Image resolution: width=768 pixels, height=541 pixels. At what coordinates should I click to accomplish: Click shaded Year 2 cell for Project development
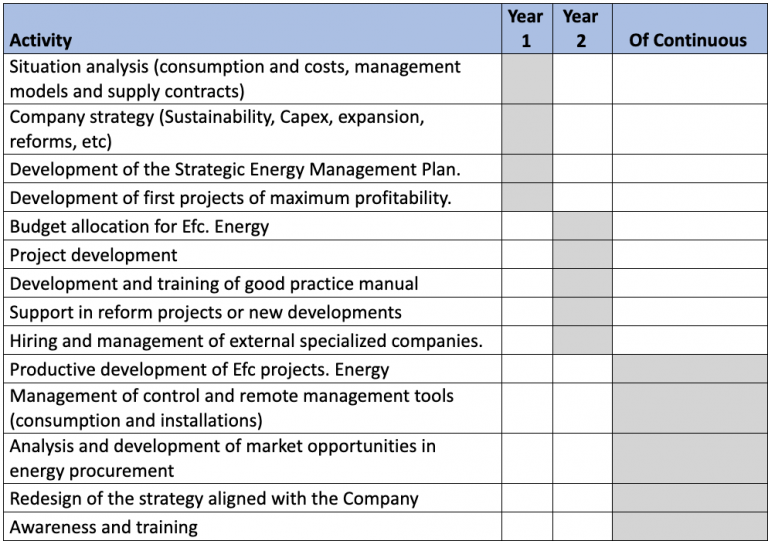pyautogui.click(x=582, y=255)
